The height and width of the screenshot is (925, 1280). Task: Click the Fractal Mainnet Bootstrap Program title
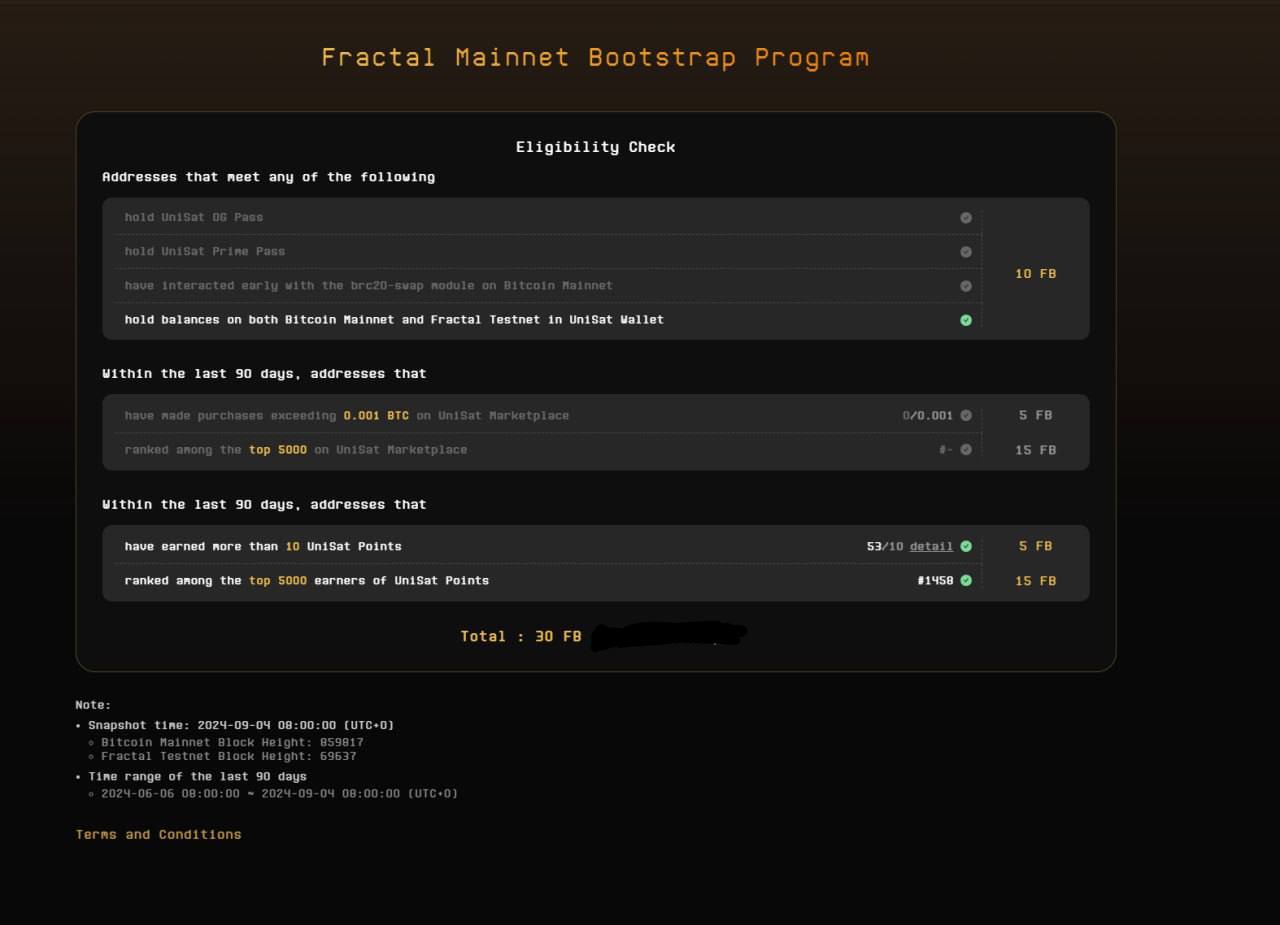pyautogui.click(x=595, y=58)
